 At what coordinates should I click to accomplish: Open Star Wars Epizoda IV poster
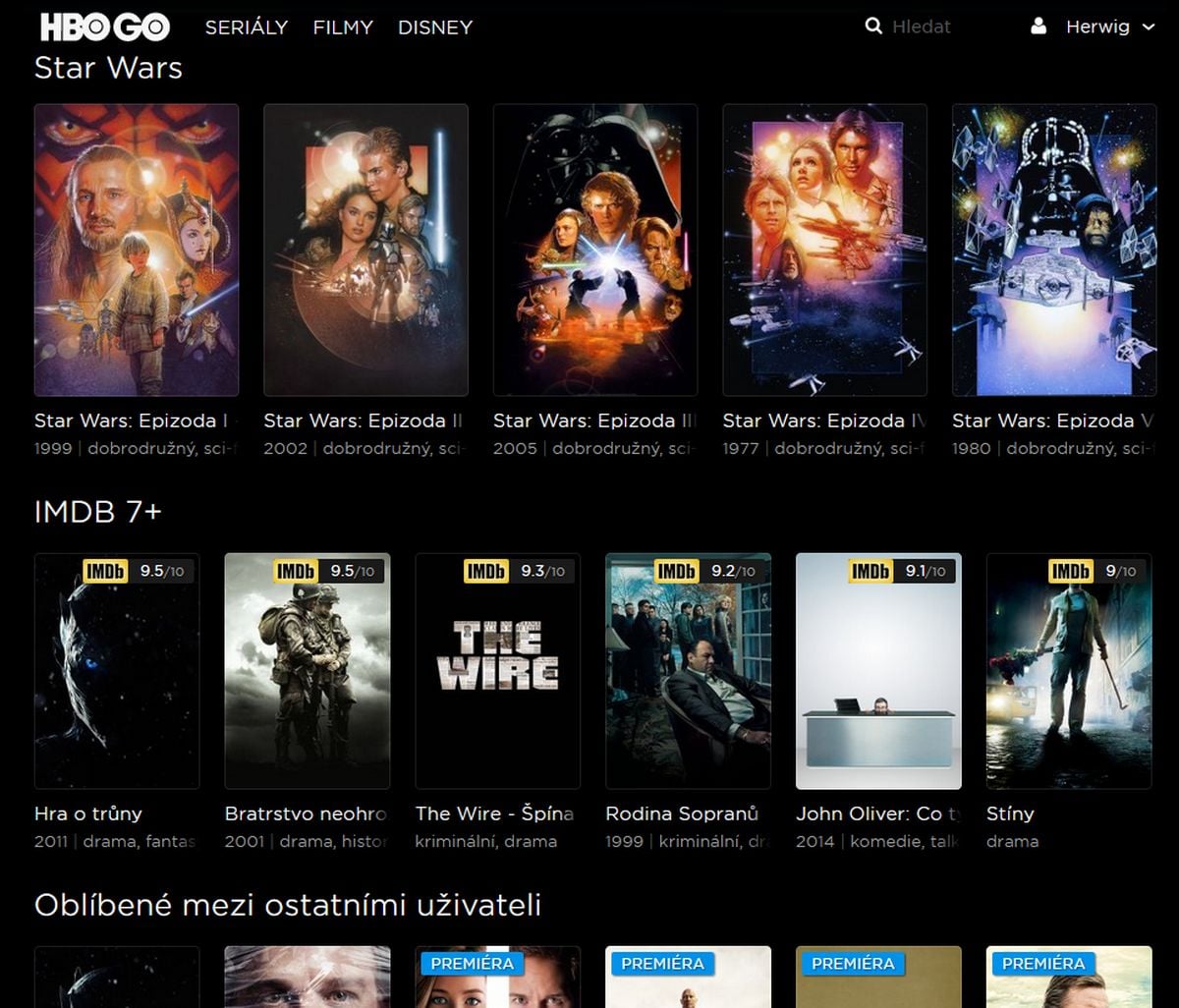(825, 250)
